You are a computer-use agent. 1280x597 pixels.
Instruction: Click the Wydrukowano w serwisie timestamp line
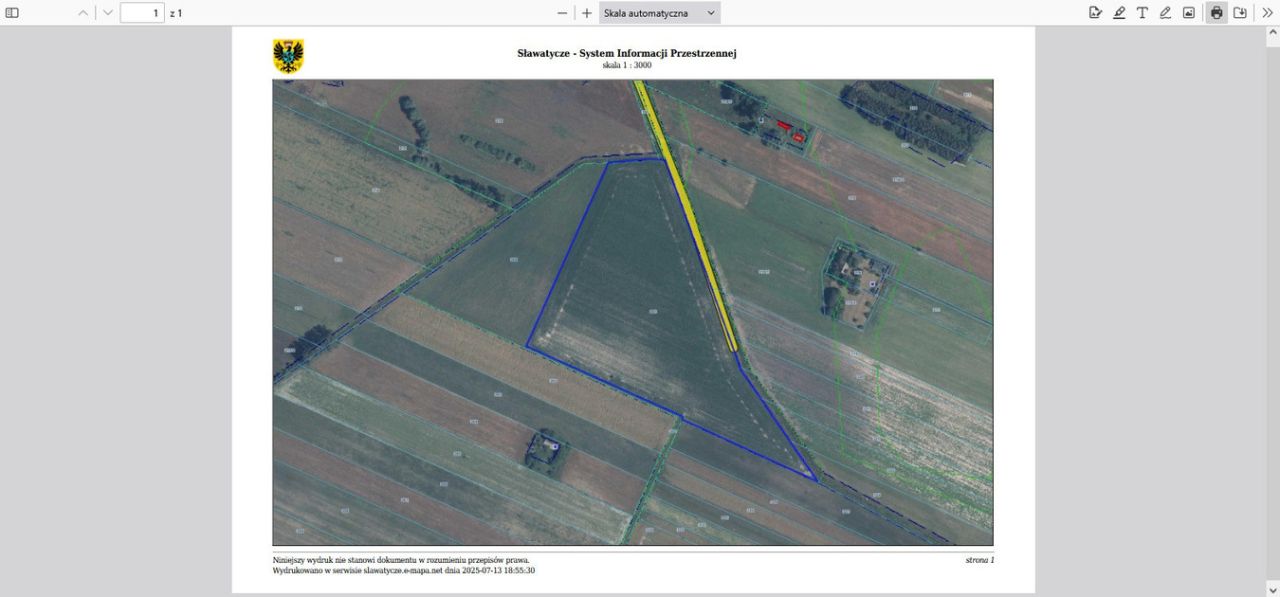[404, 571]
